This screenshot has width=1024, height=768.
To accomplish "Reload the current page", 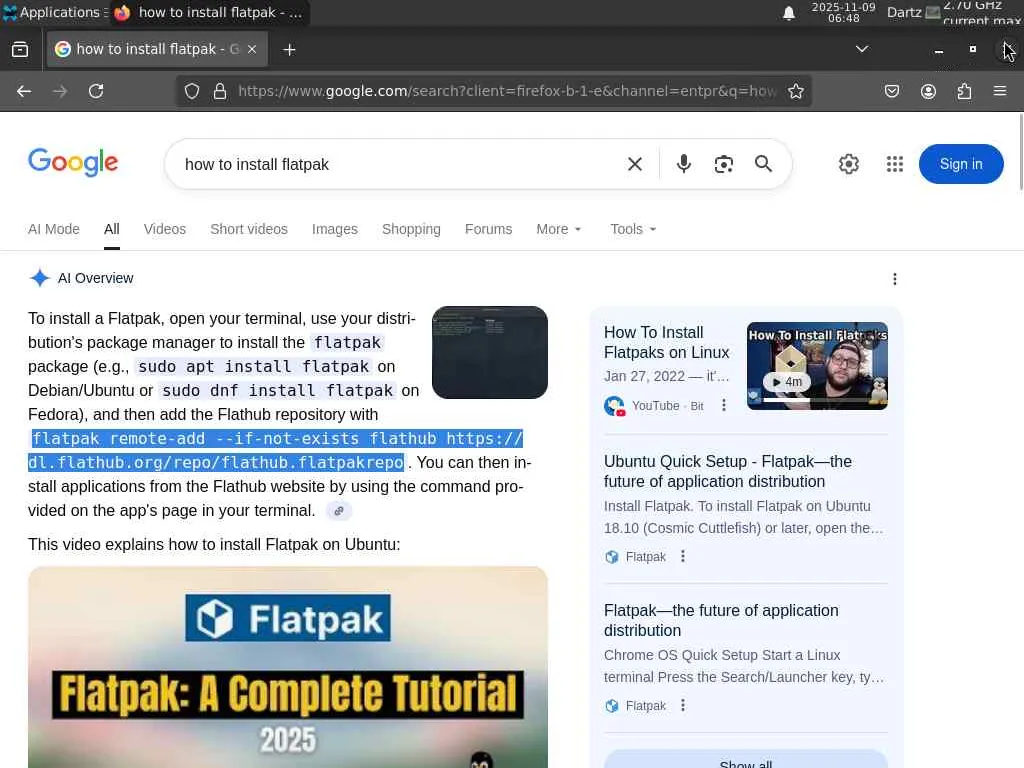I will coord(96,91).
